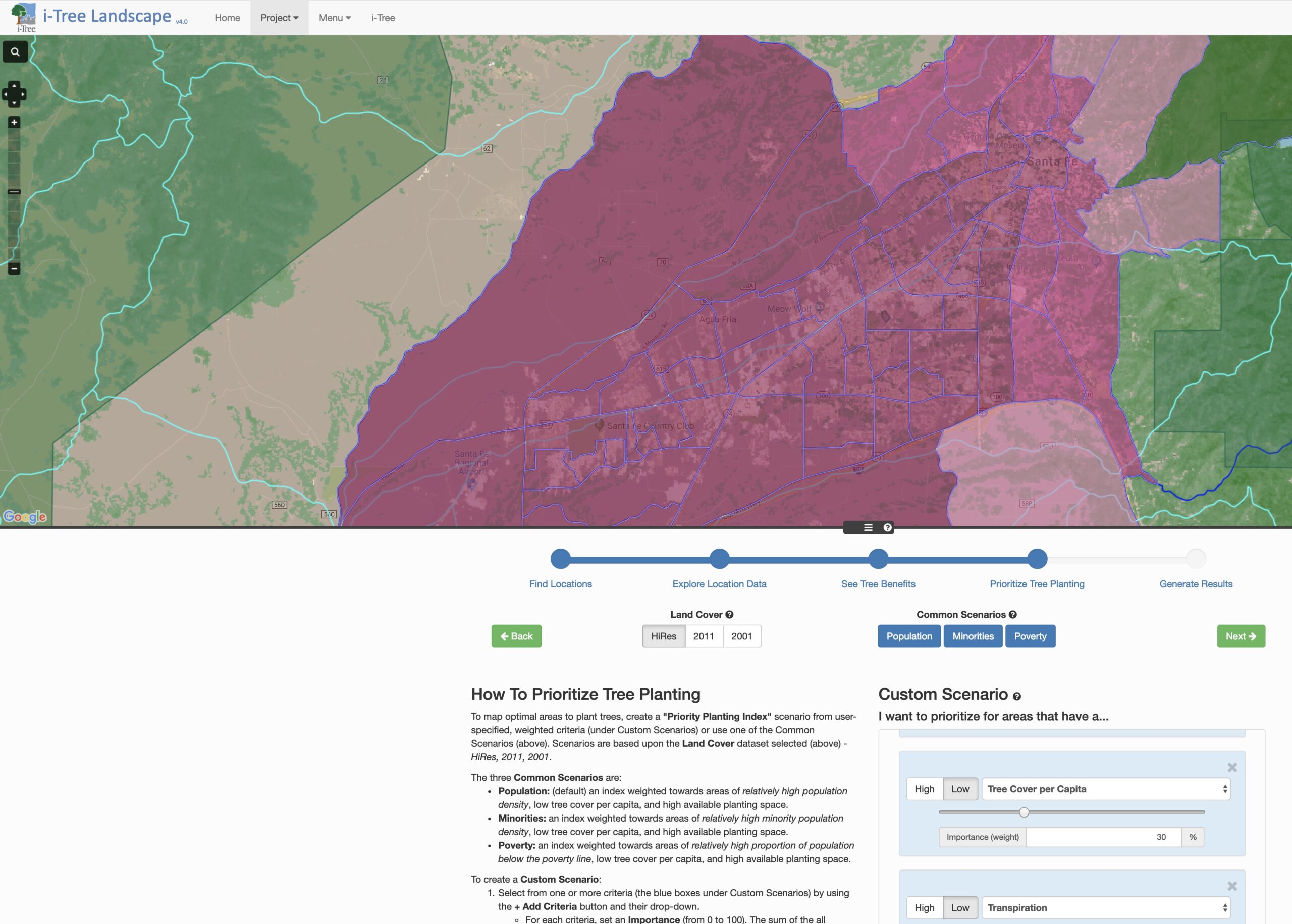Image resolution: width=1292 pixels, height=924 pixels.
Task: Open the map help question icon
Action: 887,527
